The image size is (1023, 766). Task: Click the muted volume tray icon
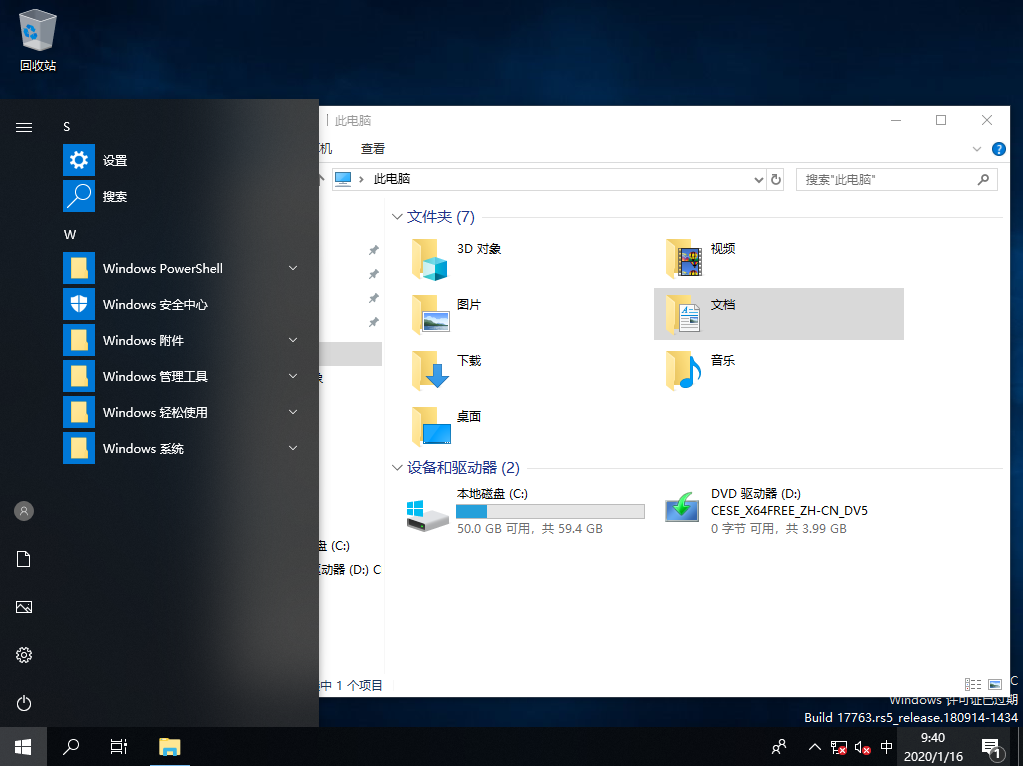pyautogui.click(x=862, y=747)
